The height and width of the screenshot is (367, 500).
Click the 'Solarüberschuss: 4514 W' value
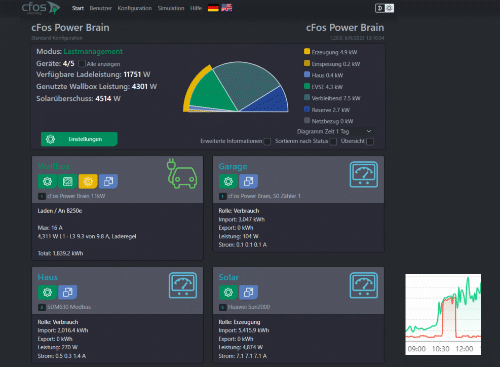coord(78,98)
